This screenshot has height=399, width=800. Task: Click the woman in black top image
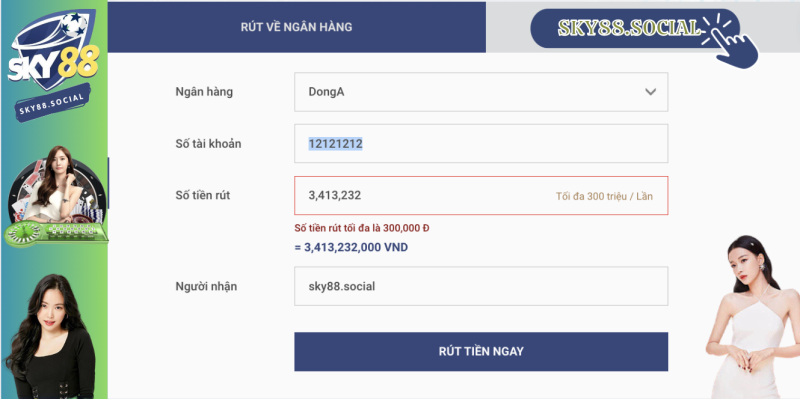(50, 337)
